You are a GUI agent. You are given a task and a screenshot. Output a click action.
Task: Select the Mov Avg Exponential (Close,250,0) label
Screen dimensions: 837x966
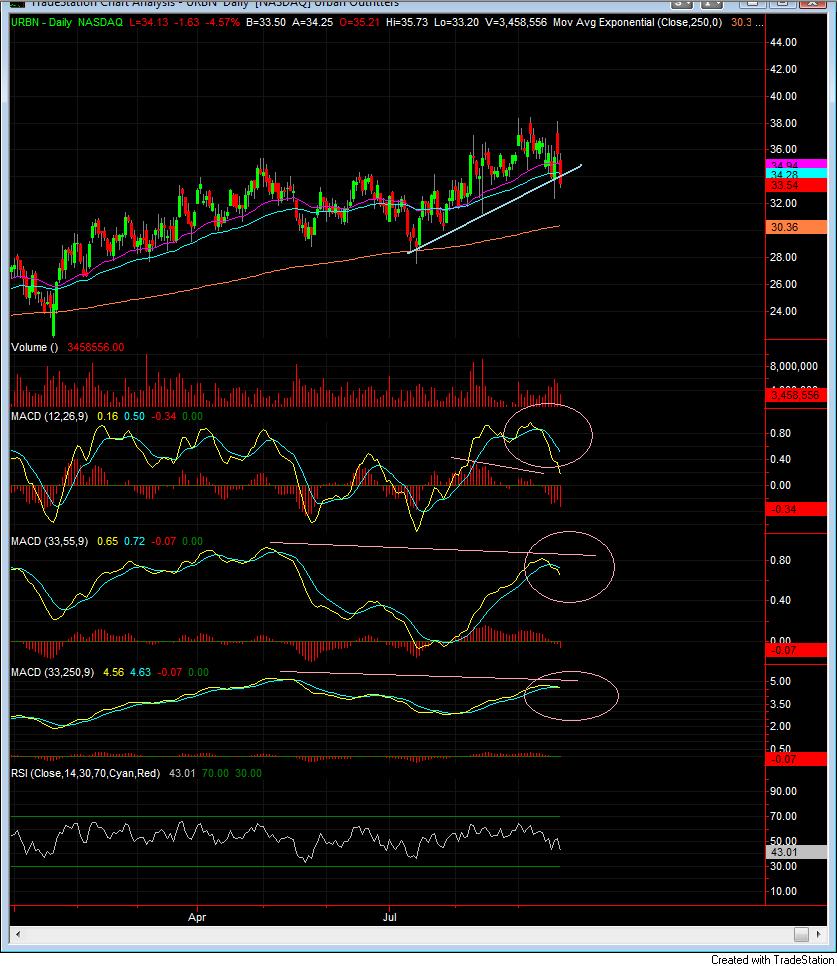point(637,22)
